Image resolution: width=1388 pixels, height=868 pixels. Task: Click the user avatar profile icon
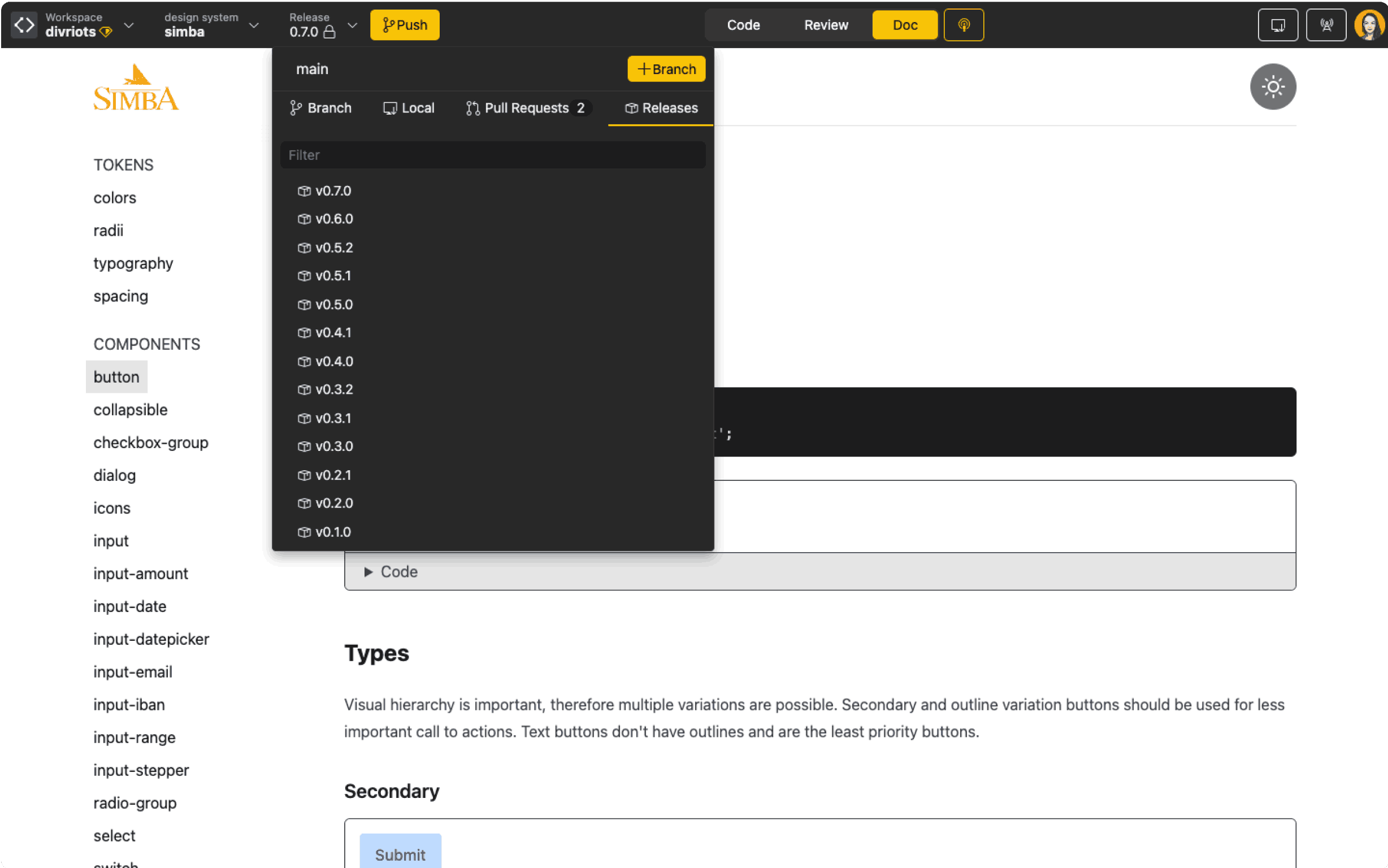1370,24
